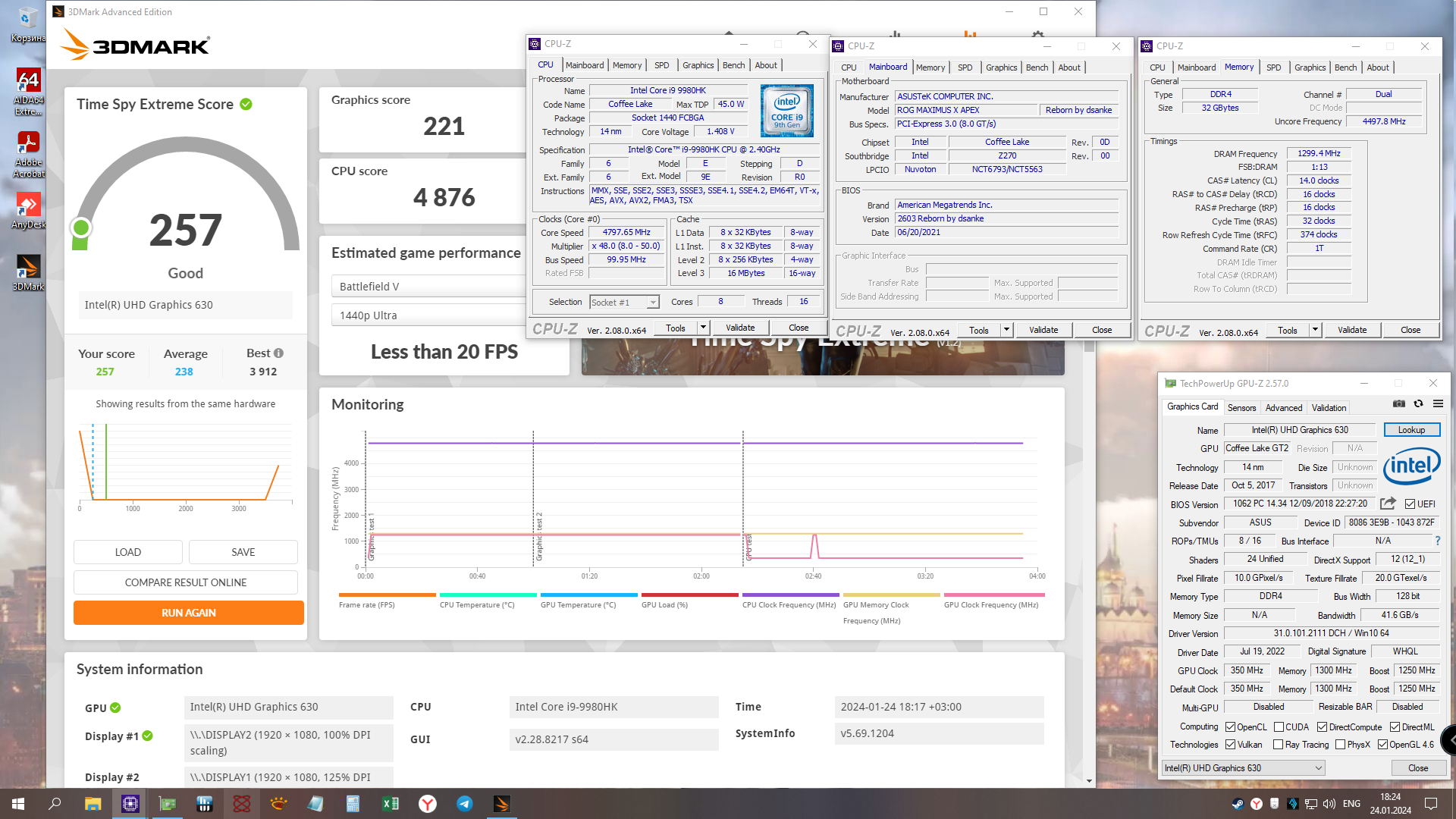This screenshot has width=1456, height=819.
Task: Click the score distribution chart
Action: tap(186, 463)
